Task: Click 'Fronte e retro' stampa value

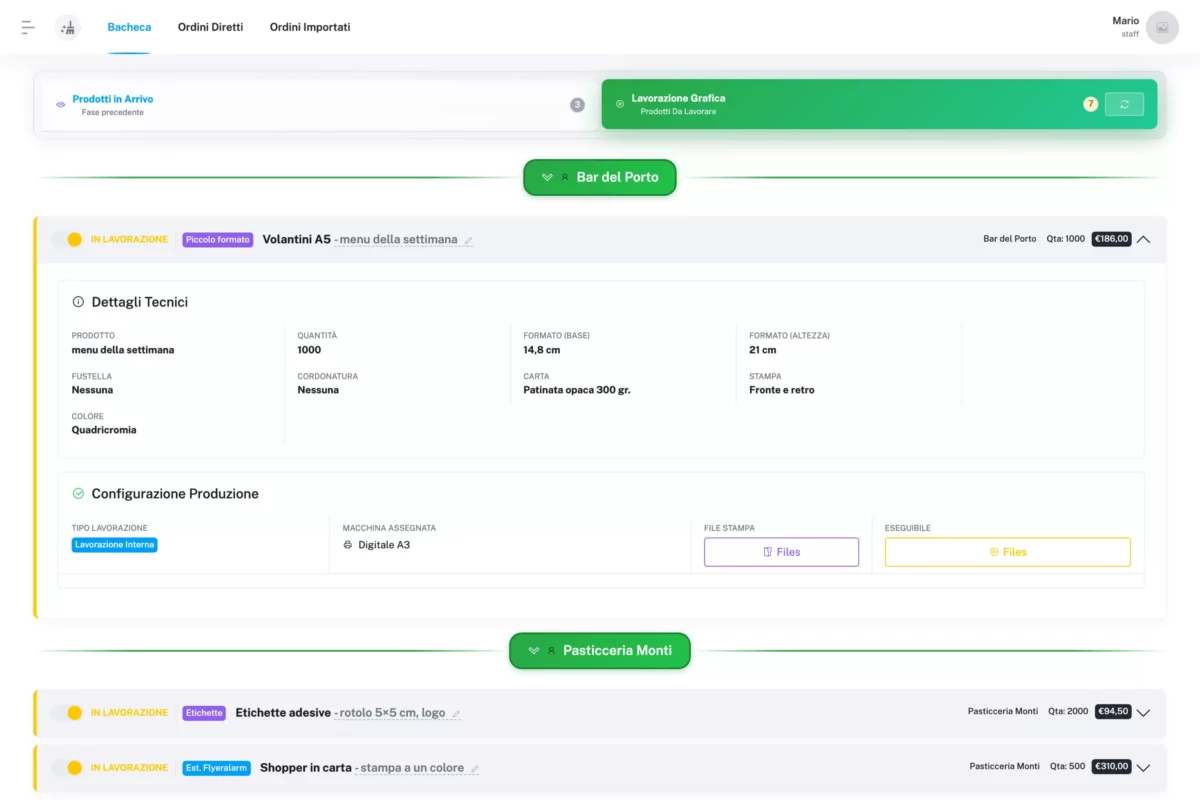Action: [x=782, y=390]
